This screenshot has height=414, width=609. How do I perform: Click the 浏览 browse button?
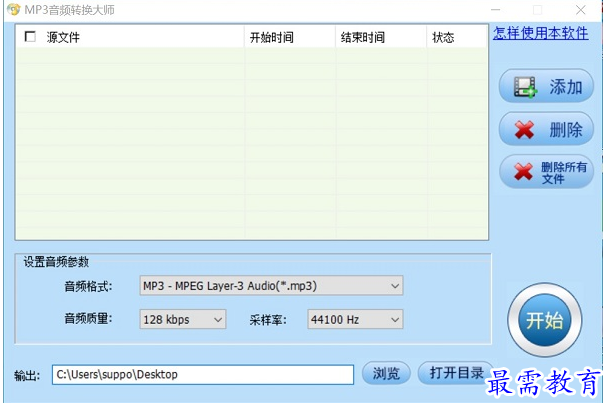386,373
